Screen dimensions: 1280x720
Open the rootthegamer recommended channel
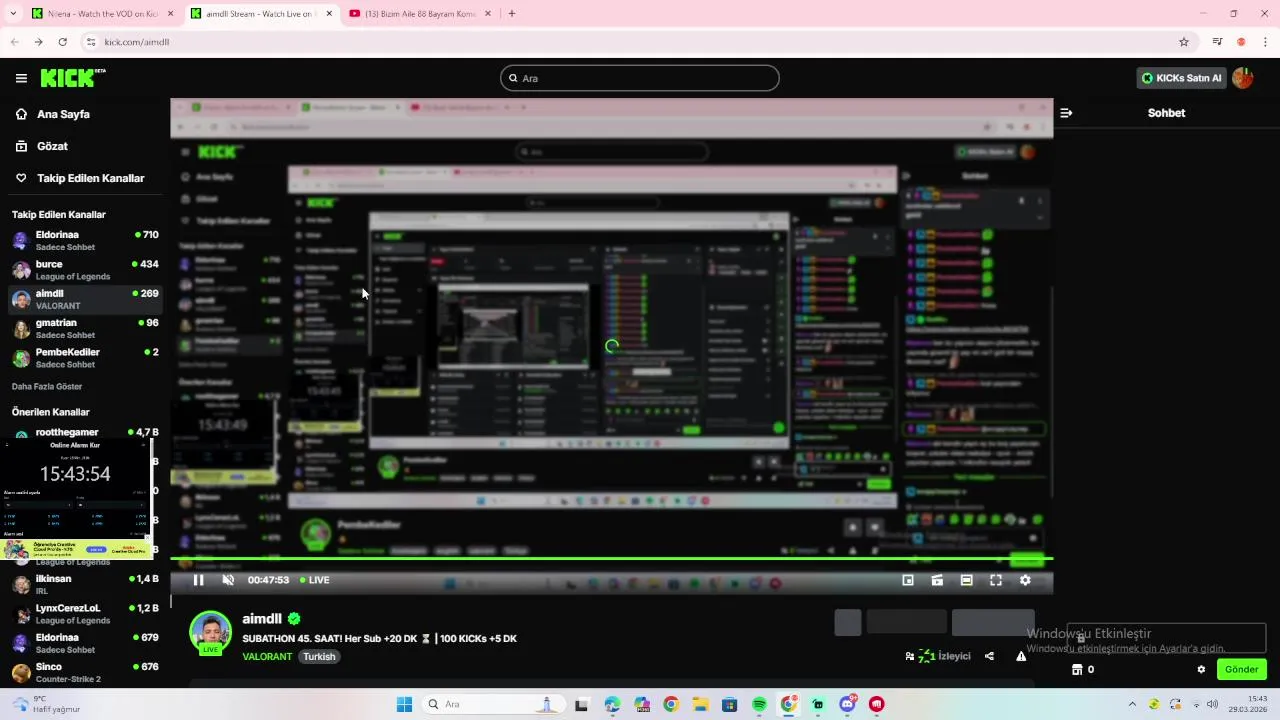85,435
